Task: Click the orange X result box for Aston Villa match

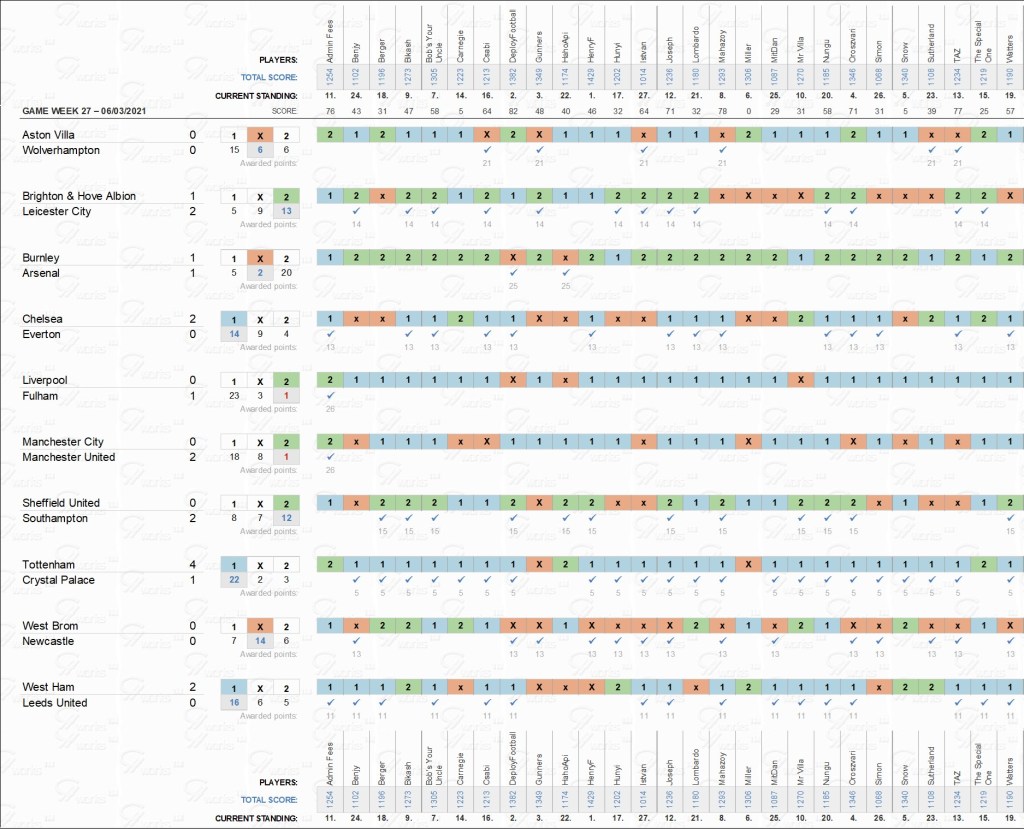Action: (x=260, y=135)
